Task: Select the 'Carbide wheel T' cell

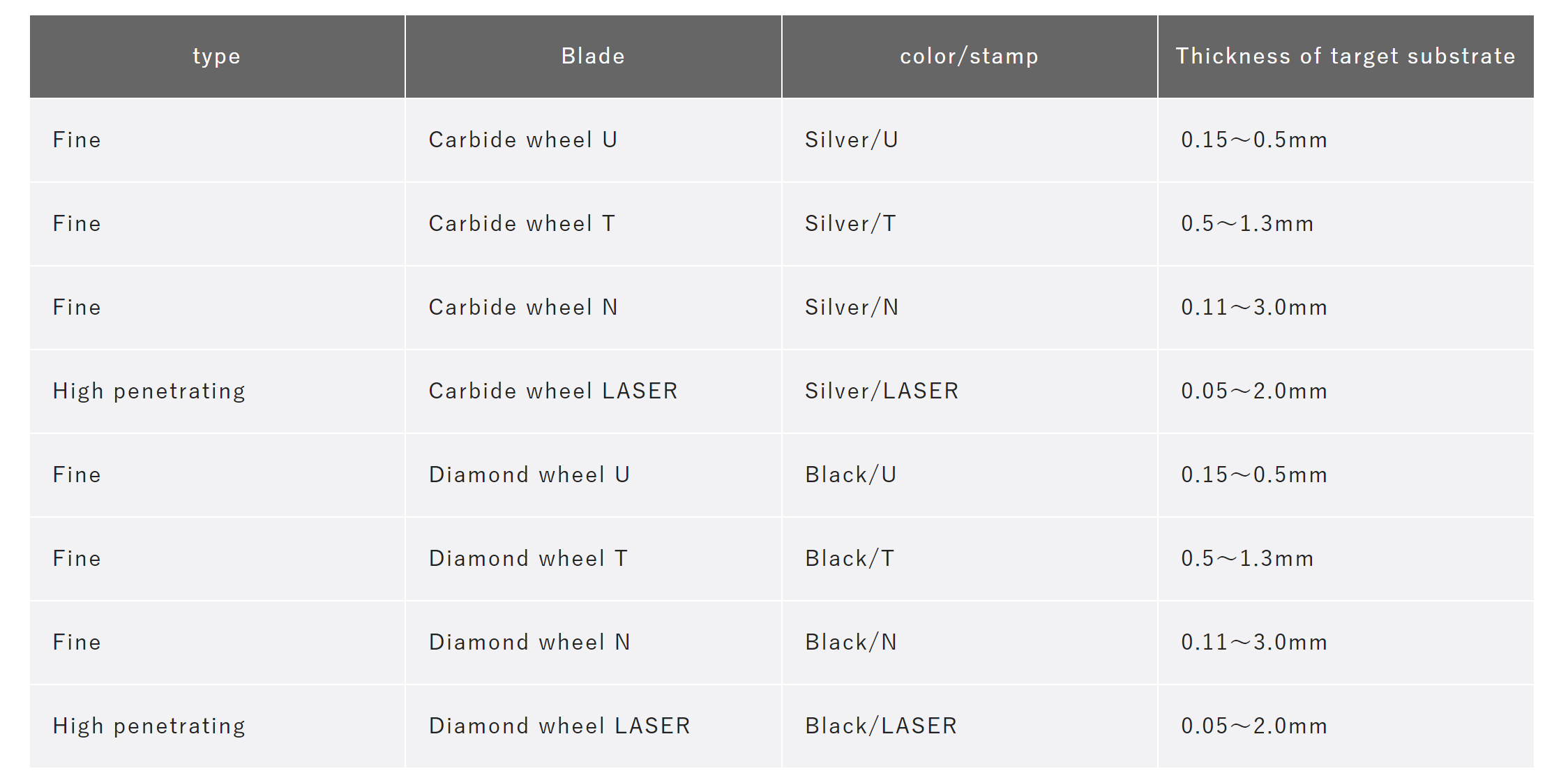Action: tap(593, 224)
